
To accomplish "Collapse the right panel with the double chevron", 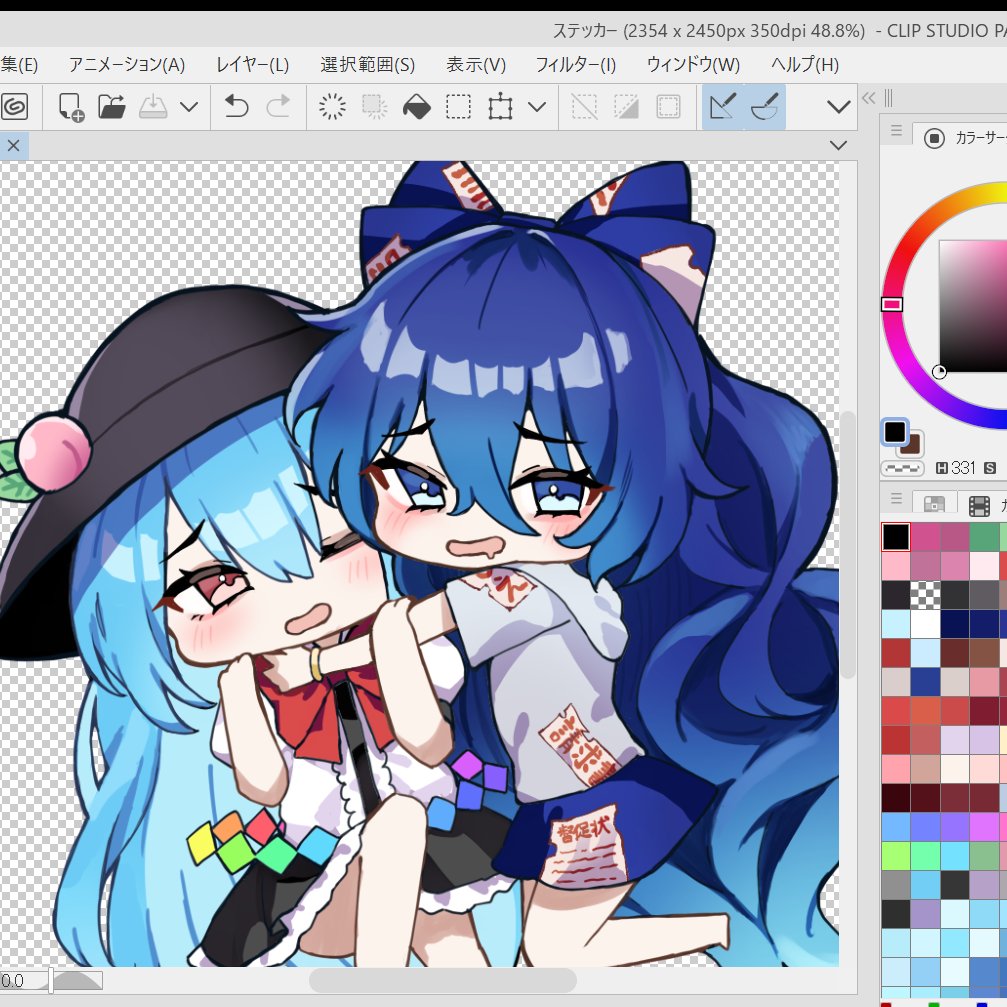I will click(869, 98).
